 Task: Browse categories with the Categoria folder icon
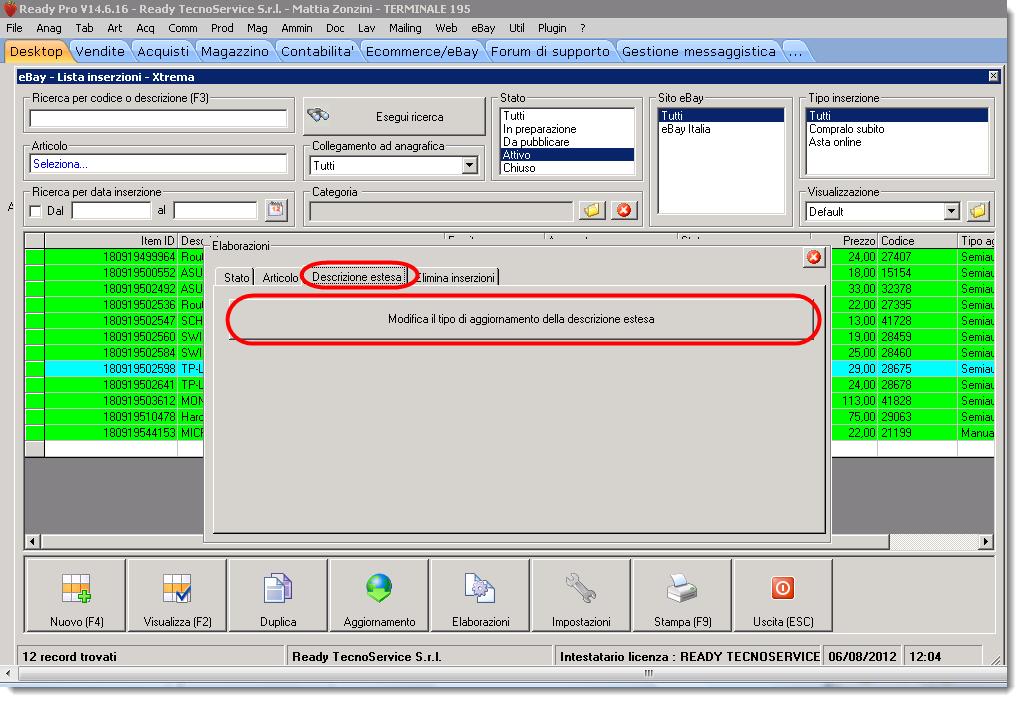point(592,211)
